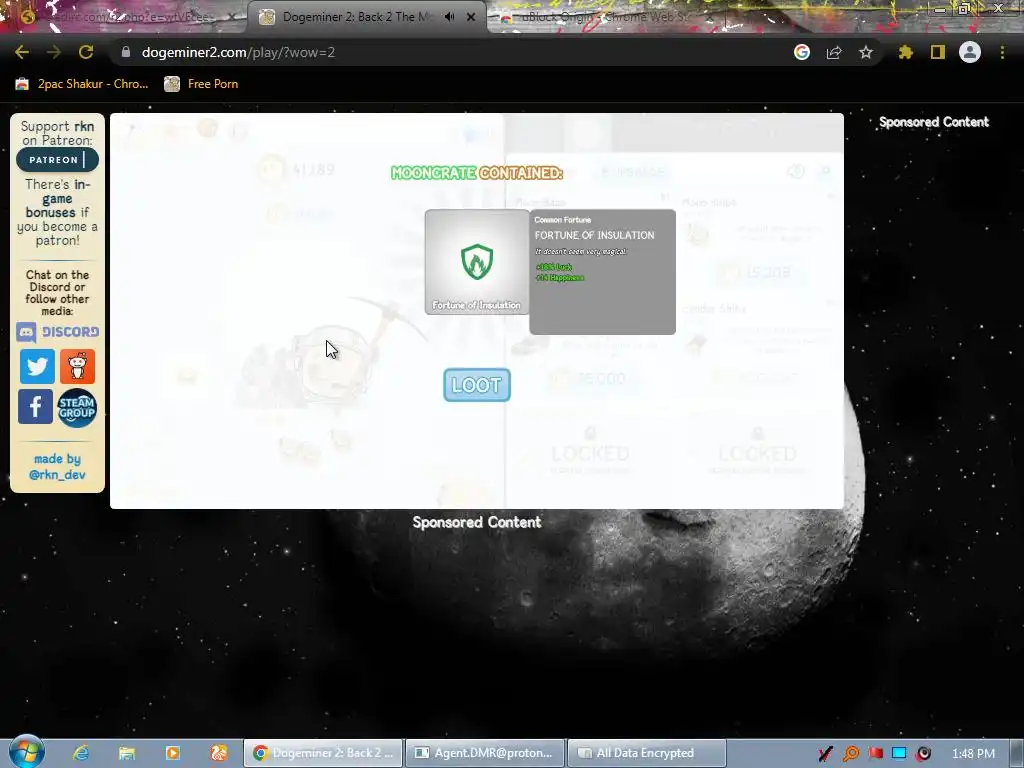Open the Discord link

click(57, 332)
